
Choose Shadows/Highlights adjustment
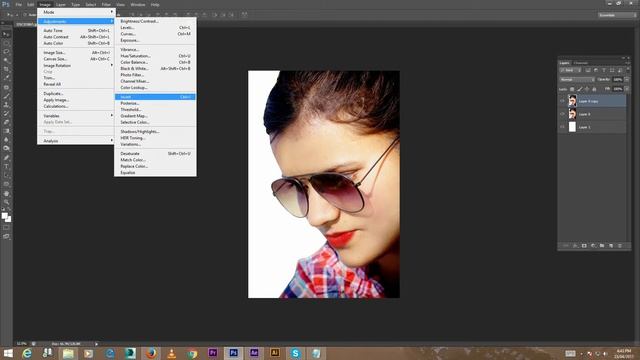(x=155, y=132)
